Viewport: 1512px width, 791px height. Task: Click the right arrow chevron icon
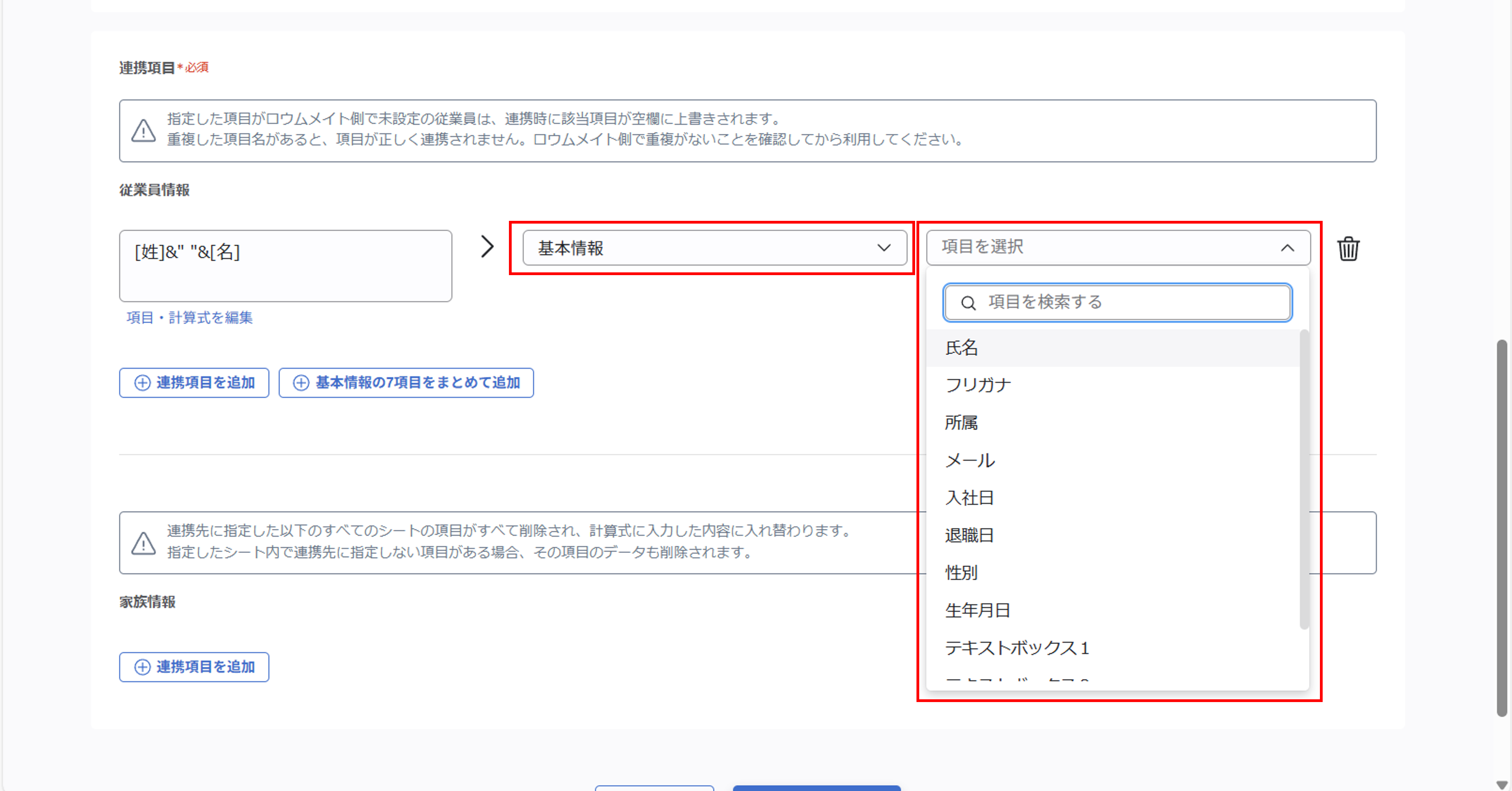487,247
